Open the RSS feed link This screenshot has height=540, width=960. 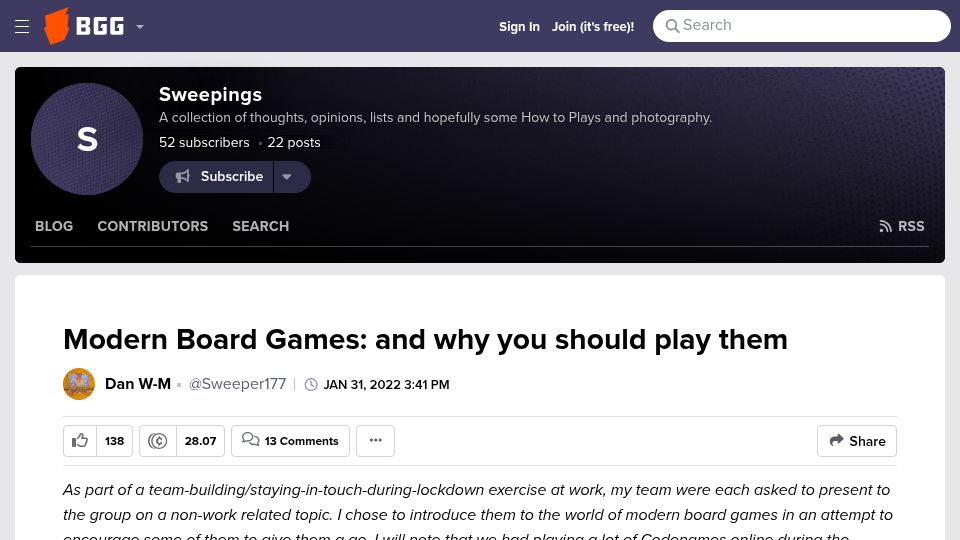(902, 226)
